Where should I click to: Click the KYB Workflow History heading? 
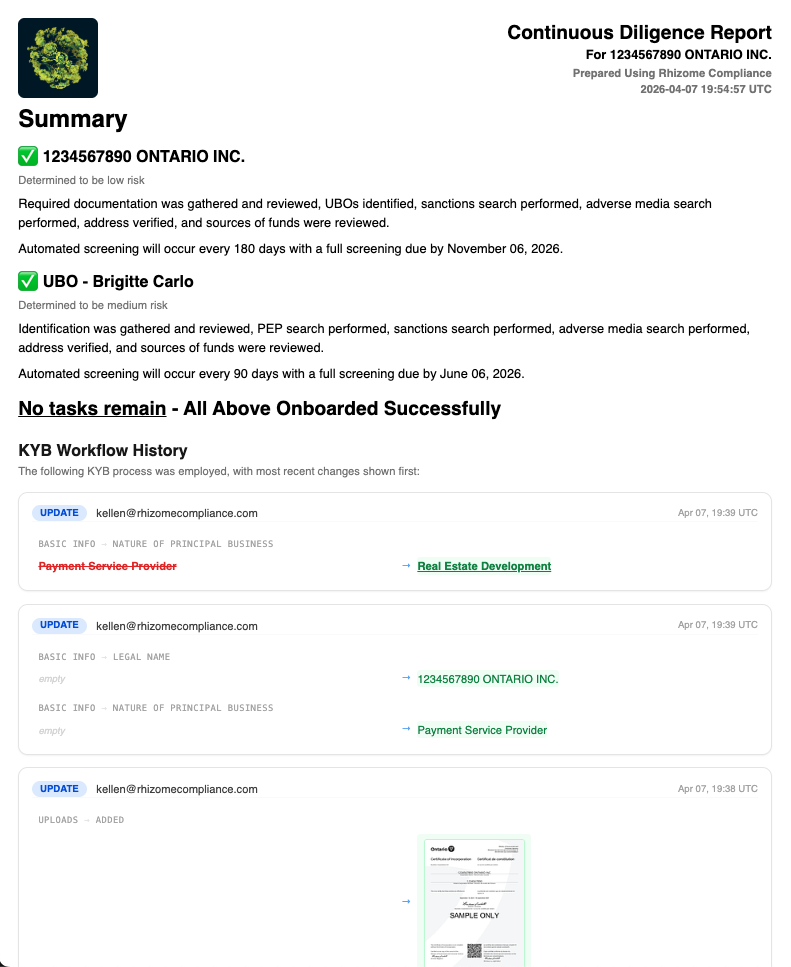tap(103, 450)
